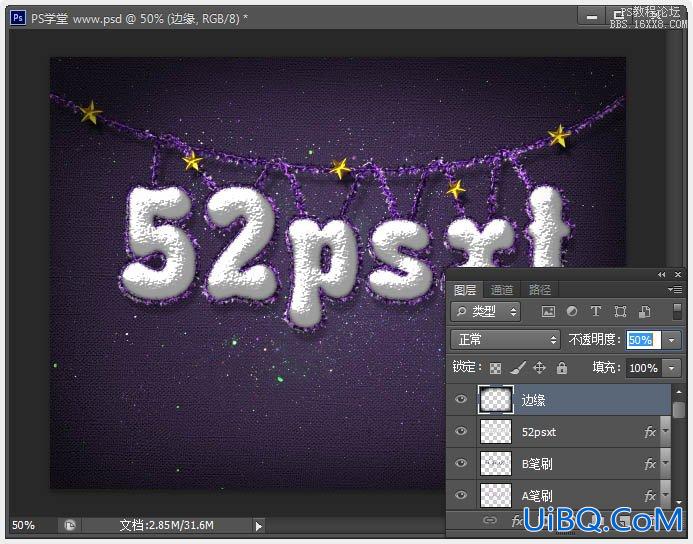Open the 正常 blend mode dropdown
The image size is (693, 544).
[505, 340]
